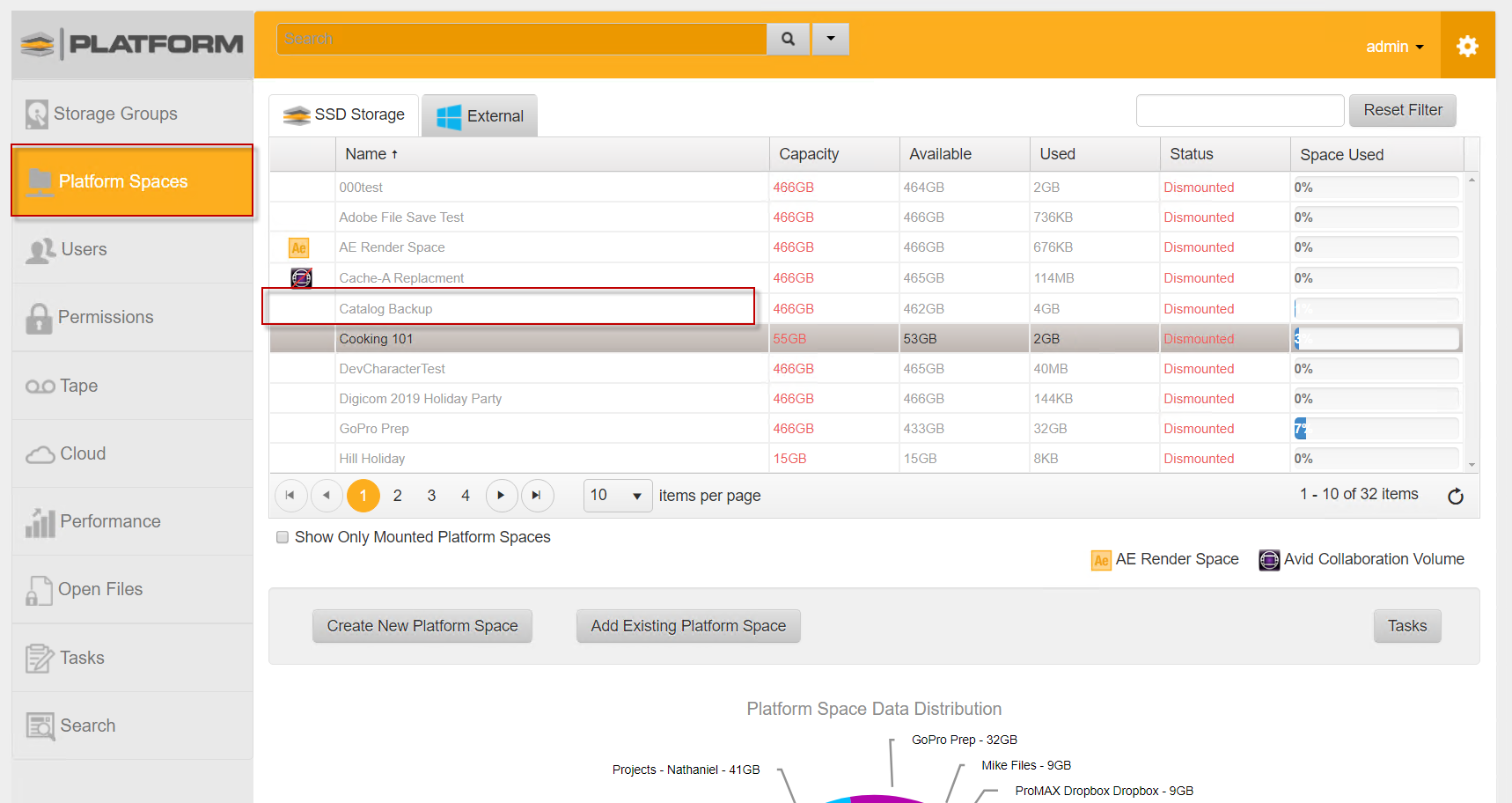Go to the previous page arrow

point(327,496)
